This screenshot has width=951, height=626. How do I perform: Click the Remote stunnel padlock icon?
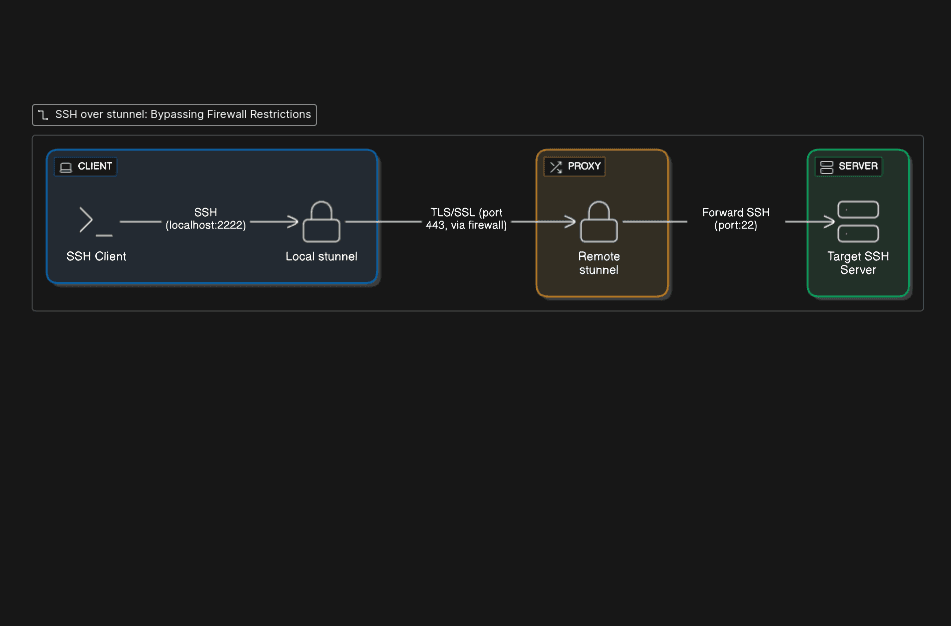pos(599,221)
